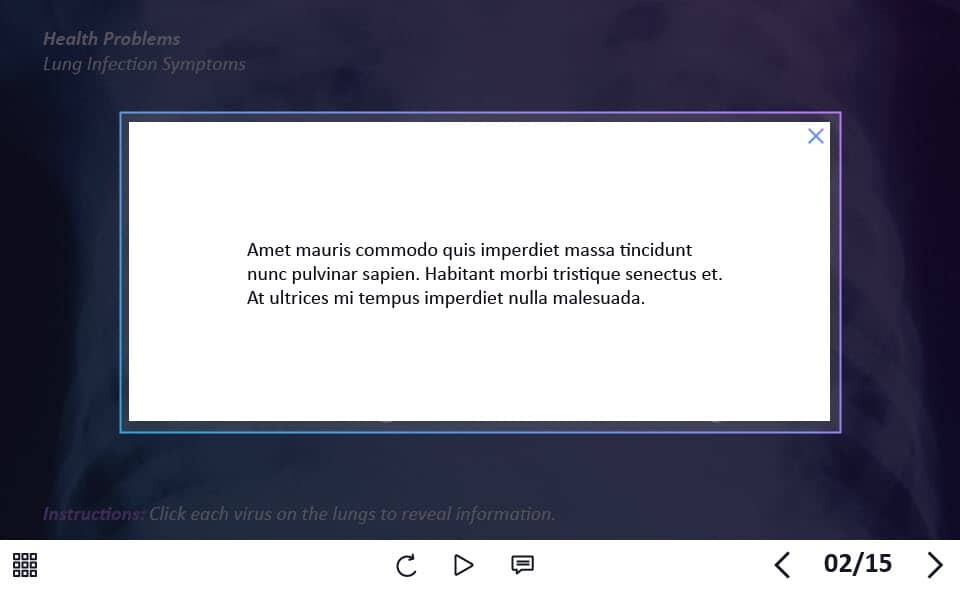The width and height of the screenshot is (960, 590).
Task: Click the line starting 'nunc pulvinar sapien'
Action: point(484,274)
